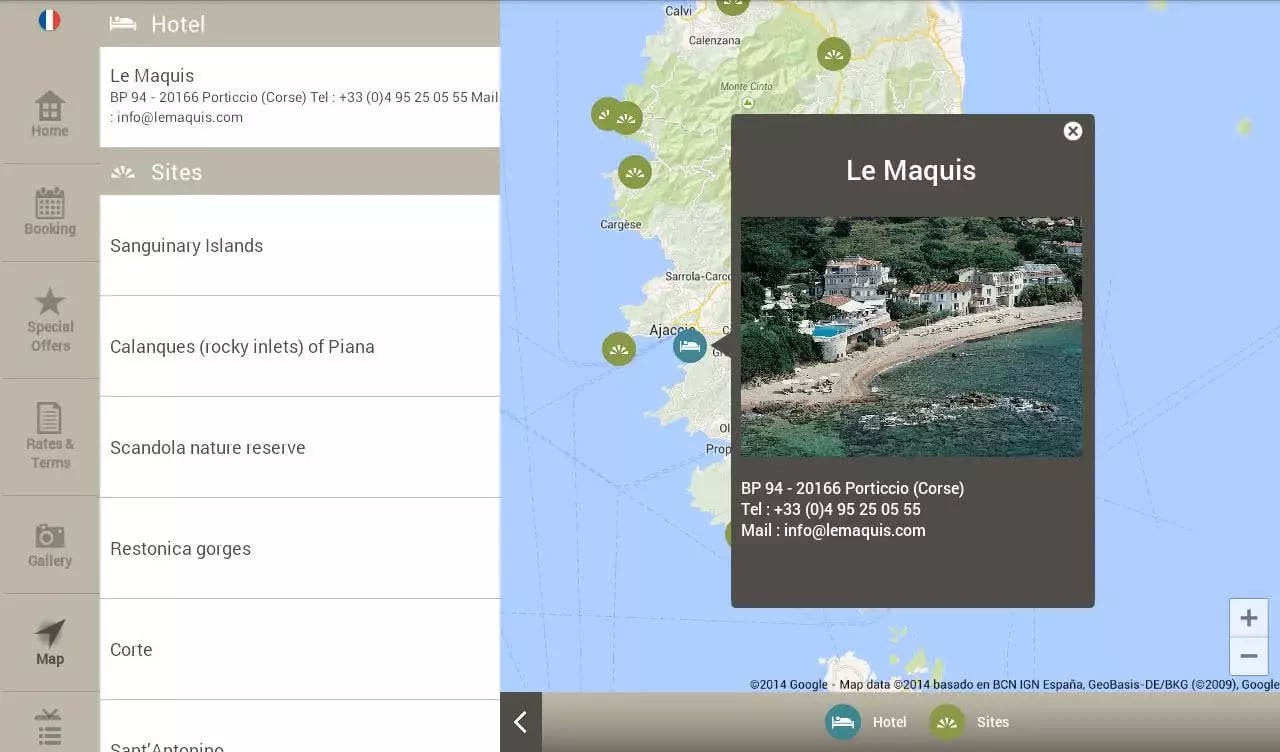Screen dimensions: 1280x752
Task: Click the hotel phone number in popup
Action: (x=847, y=509)
